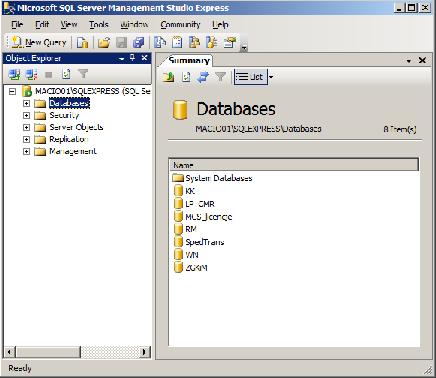436x378 pixels.
Task: Click Disconnect icon in Object Explorer
Action: pyautogui.click(x=32, y=74)
